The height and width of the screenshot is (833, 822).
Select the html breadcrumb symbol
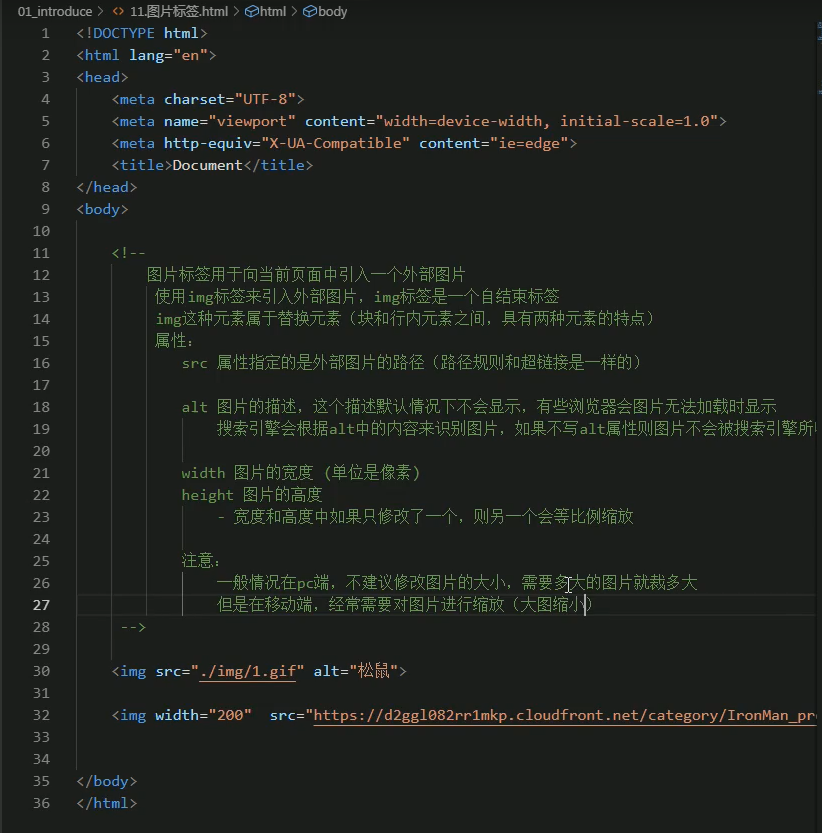pos(273,11)
